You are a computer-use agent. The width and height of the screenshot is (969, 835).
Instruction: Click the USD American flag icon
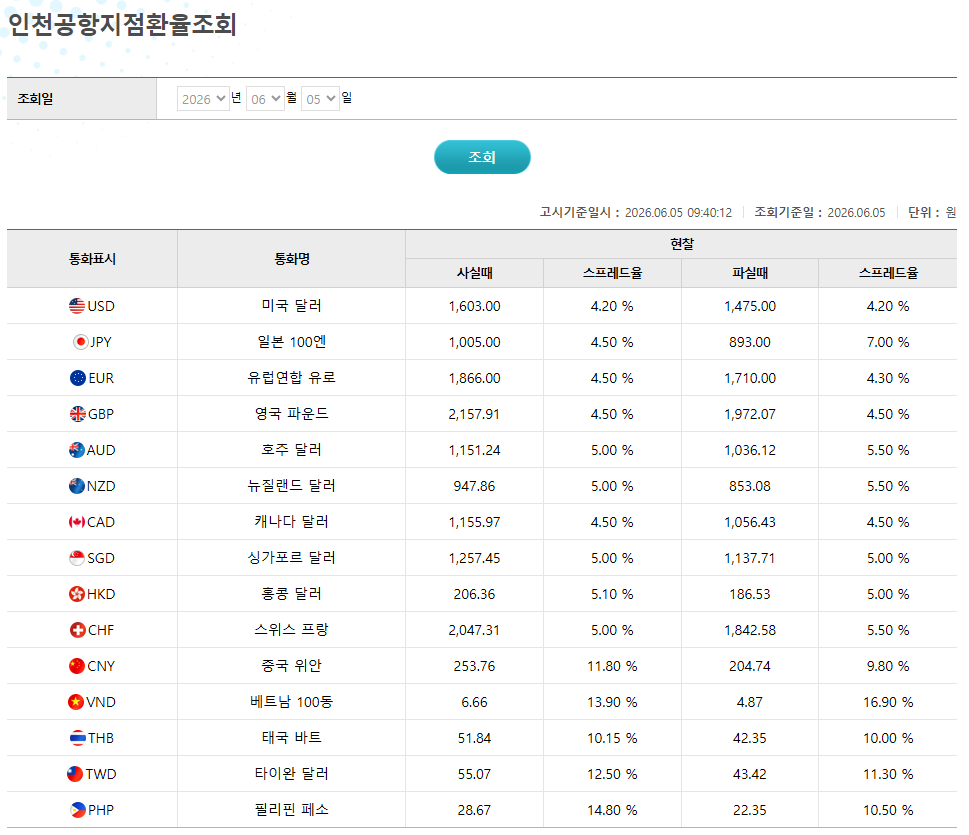pos(77,306)
